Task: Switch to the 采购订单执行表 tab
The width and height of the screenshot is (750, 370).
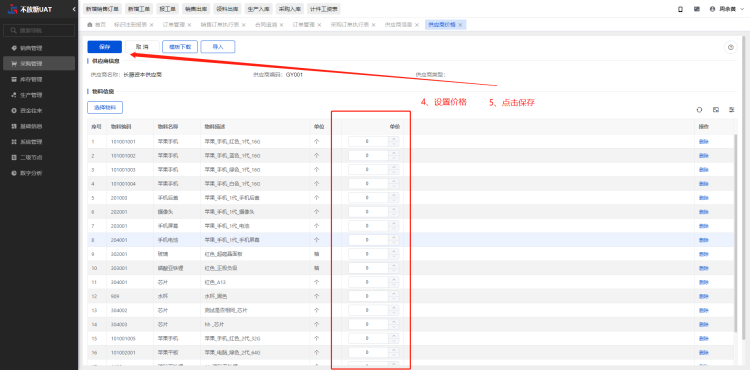Action: [x=349, y=24]
